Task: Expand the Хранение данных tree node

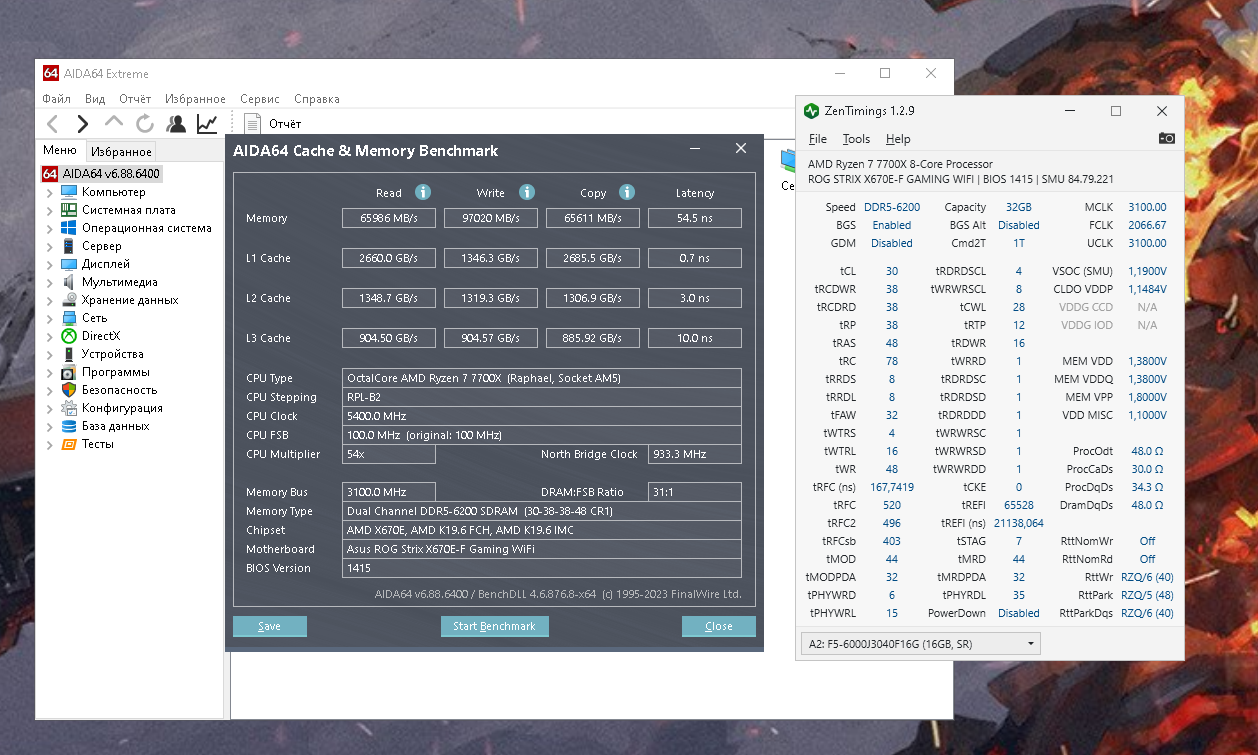Action: [x=50, y=300]
